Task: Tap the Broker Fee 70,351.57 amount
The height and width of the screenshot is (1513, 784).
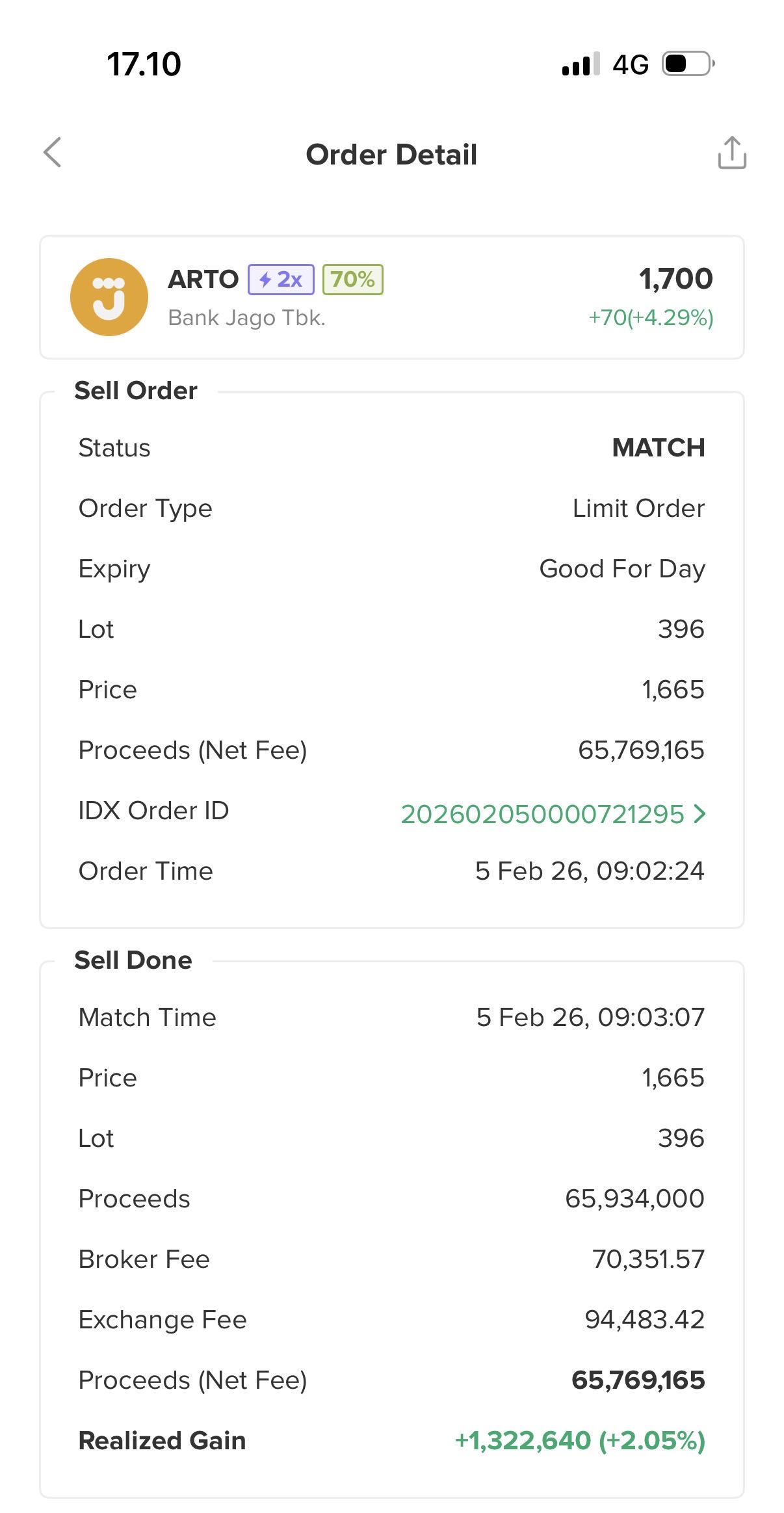Action: (648, 1259)
